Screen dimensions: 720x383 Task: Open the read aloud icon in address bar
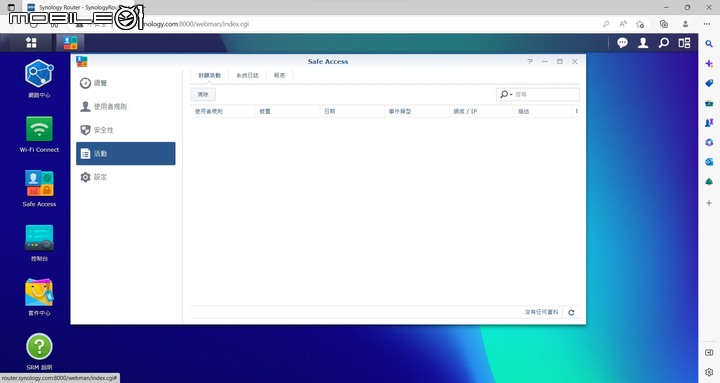pyautogui.click(x=623, y=24)
